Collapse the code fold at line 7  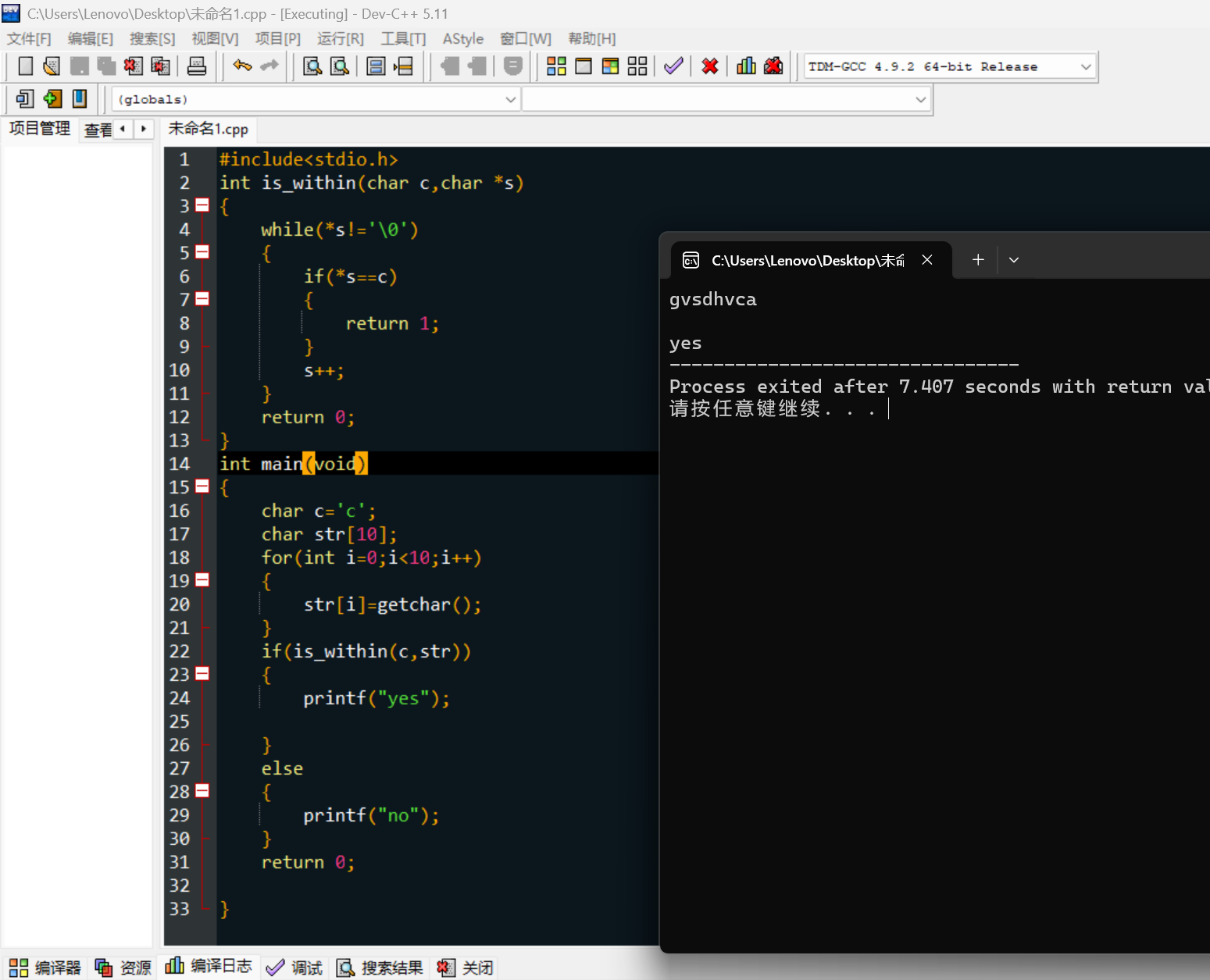[x=202, y=299]
